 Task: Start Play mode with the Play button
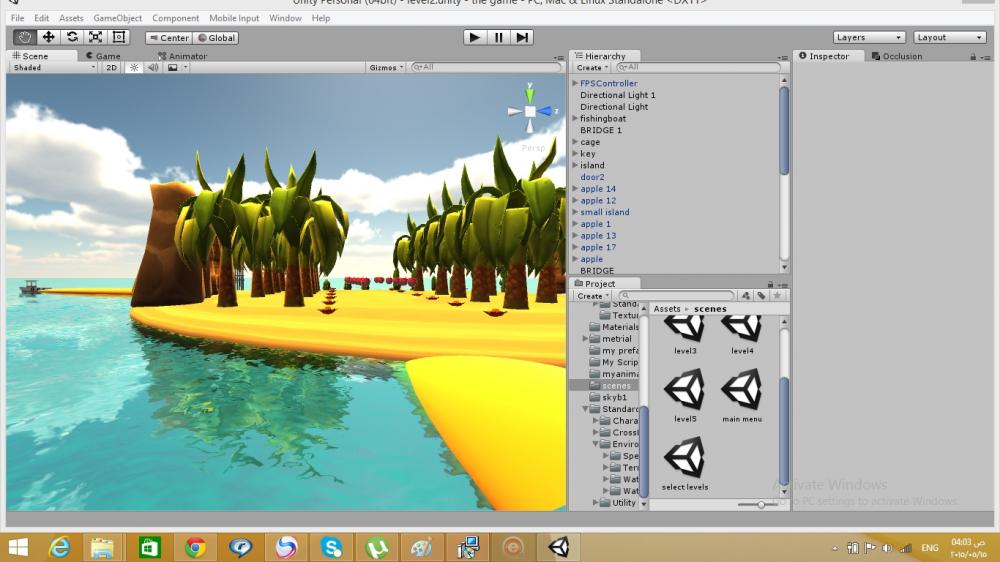[474, 38]
